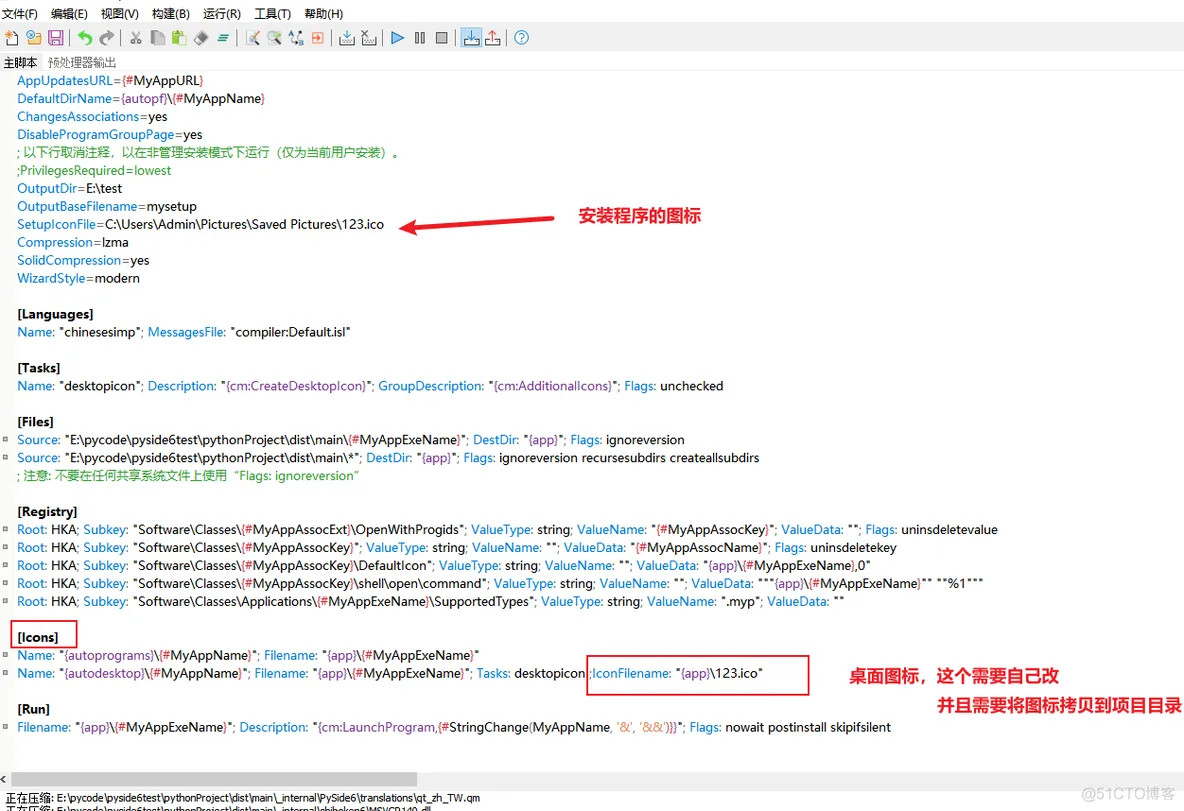Click the Save script icon

pyautogui.click(x=56, y=38)
